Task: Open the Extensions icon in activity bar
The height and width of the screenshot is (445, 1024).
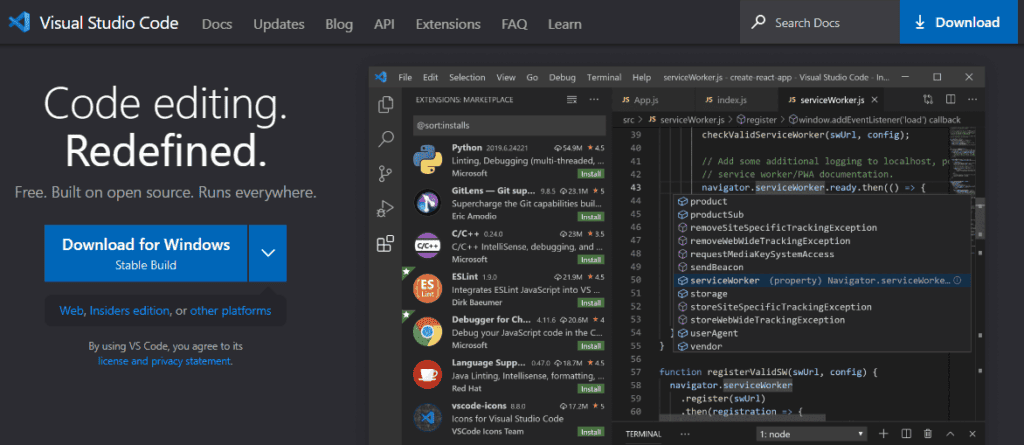Action: pos(386,244)
